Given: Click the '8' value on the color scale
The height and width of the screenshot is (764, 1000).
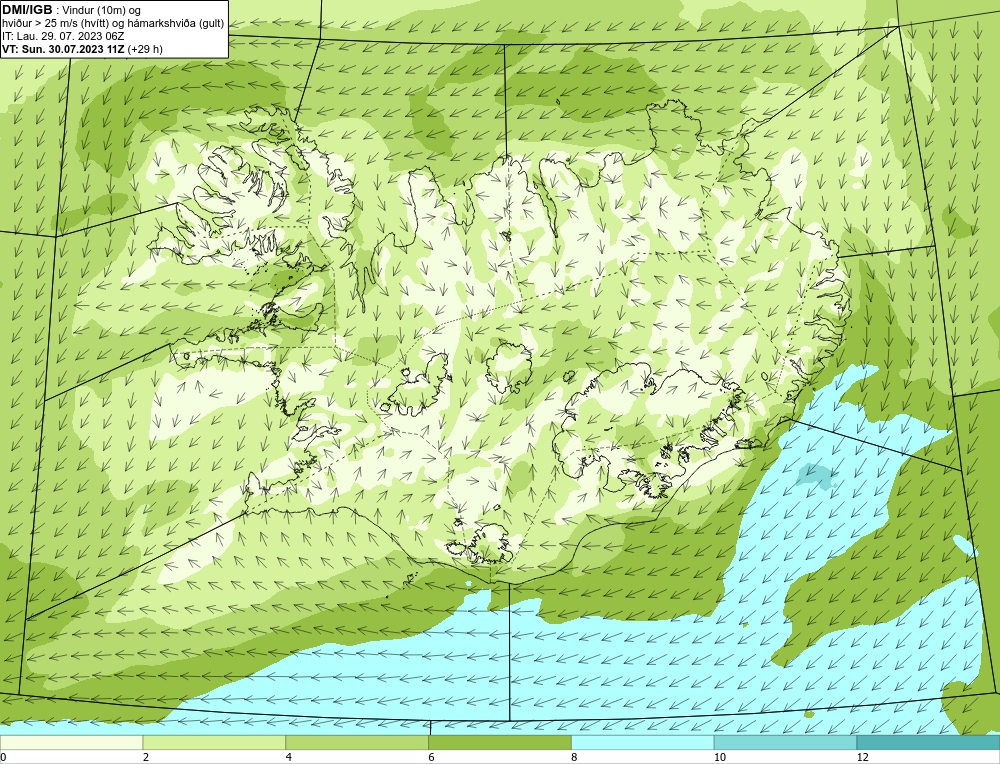Looking at the screenshot, I should tap(575, 757).
